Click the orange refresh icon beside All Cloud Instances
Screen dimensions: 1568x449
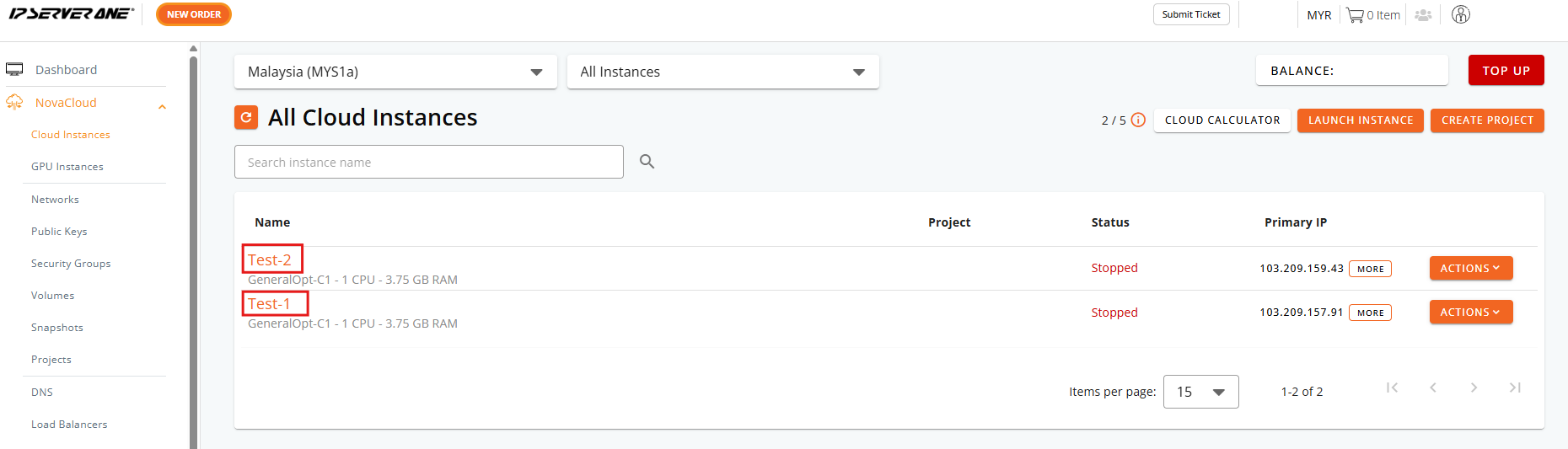[x=246, y=118]
